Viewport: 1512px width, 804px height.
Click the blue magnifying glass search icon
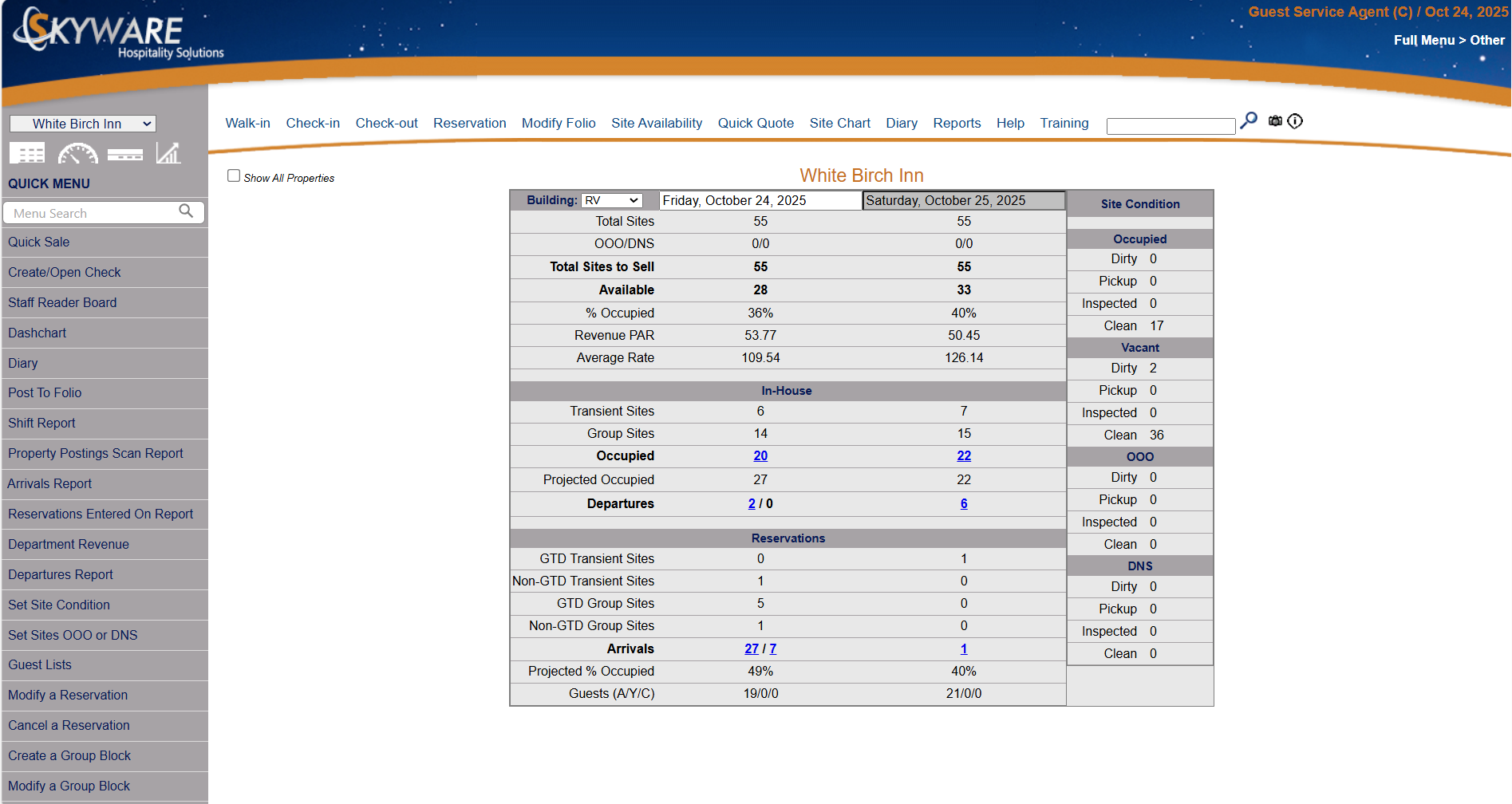coord(1249,120)
